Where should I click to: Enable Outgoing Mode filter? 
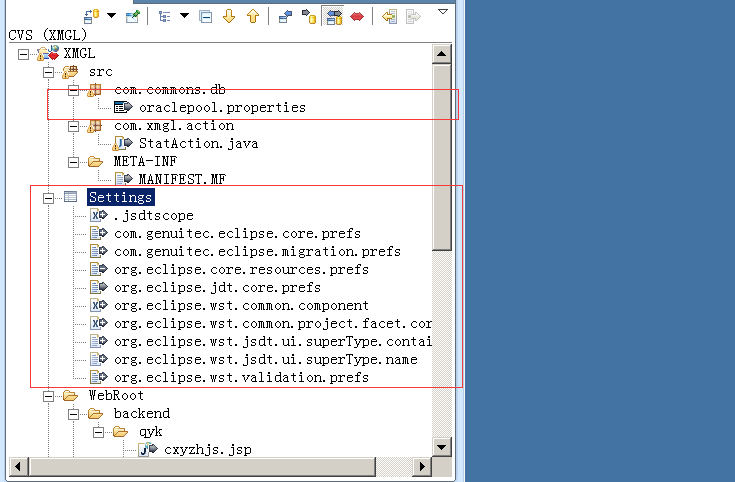point(309,16)
